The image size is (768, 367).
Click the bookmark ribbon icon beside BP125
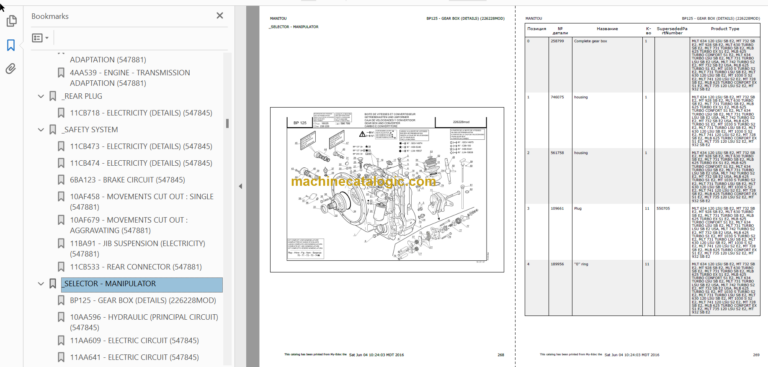tap(61, 300)
